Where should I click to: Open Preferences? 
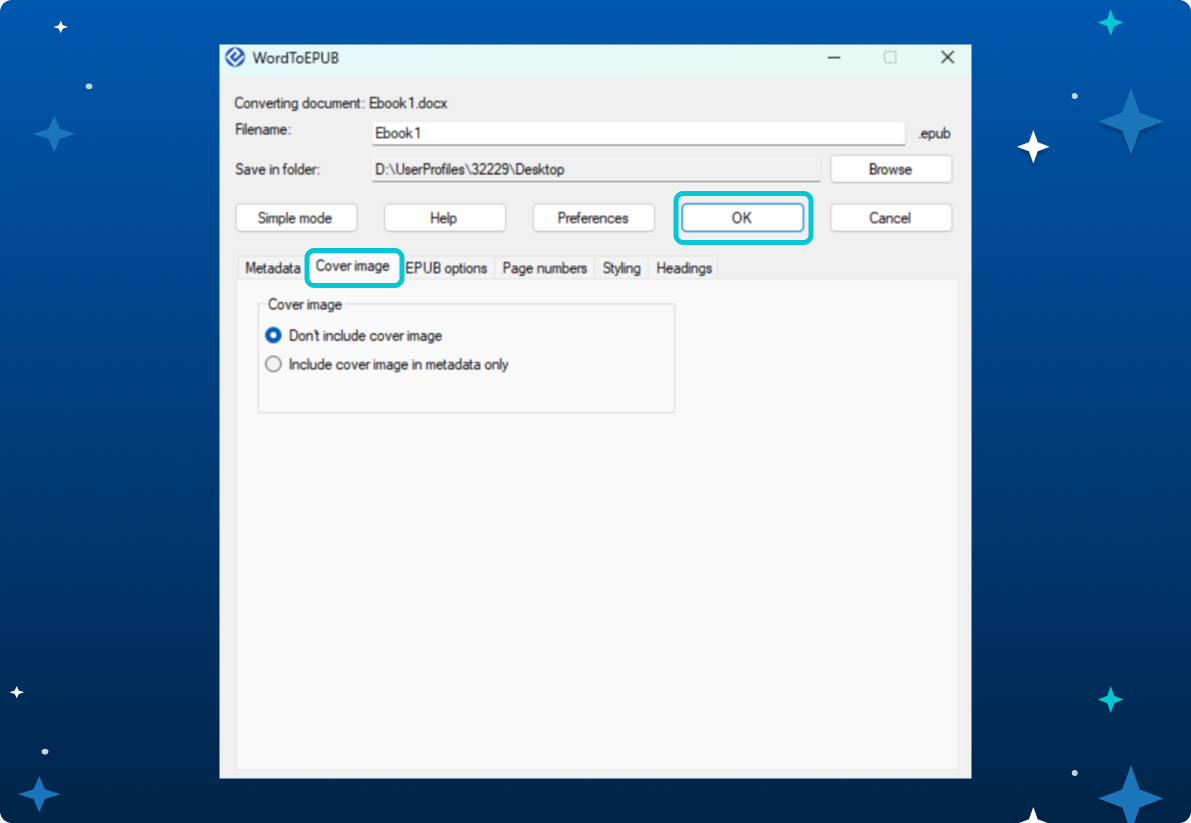[x=593, y=218]
